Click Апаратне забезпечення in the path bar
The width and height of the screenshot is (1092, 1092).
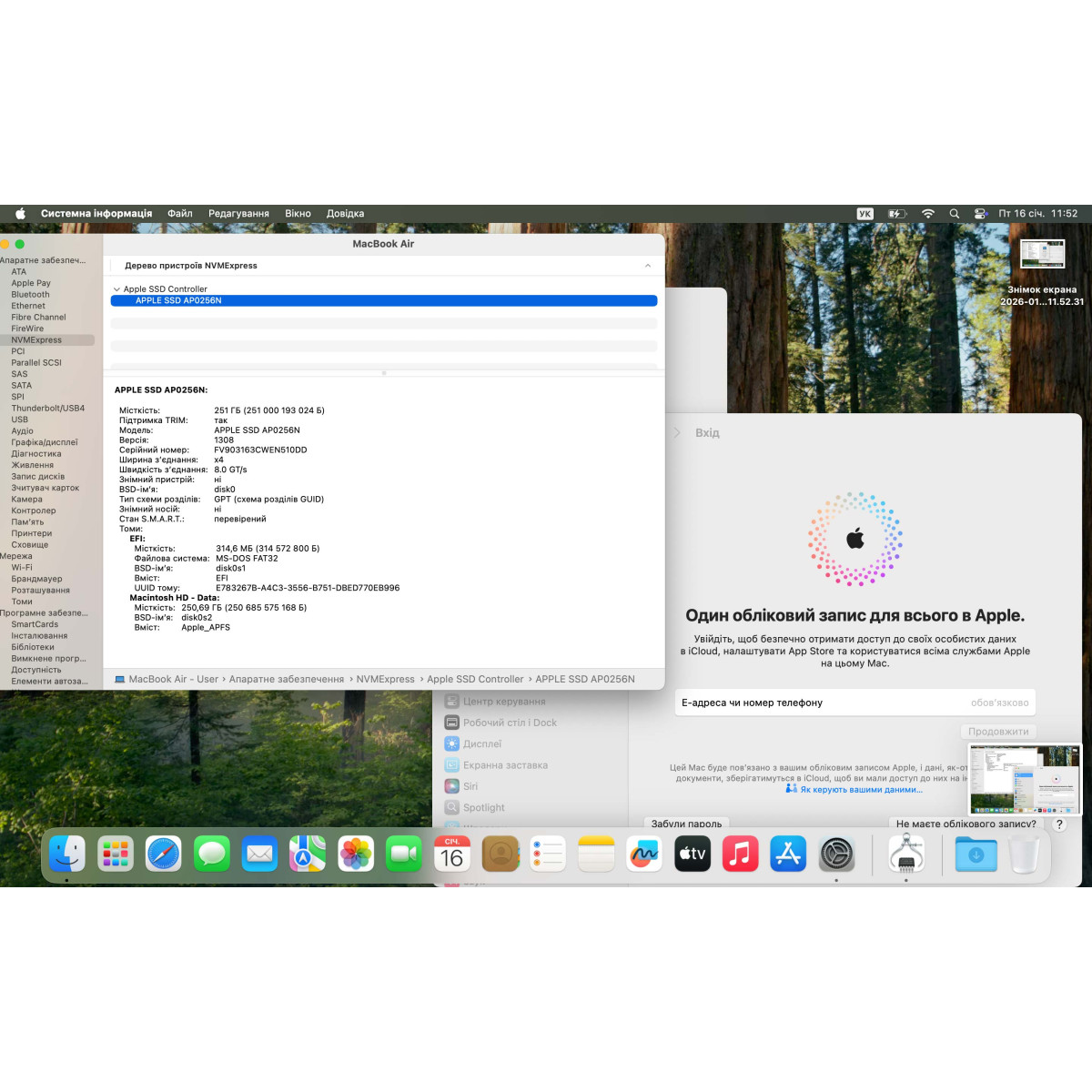[287, 679]
